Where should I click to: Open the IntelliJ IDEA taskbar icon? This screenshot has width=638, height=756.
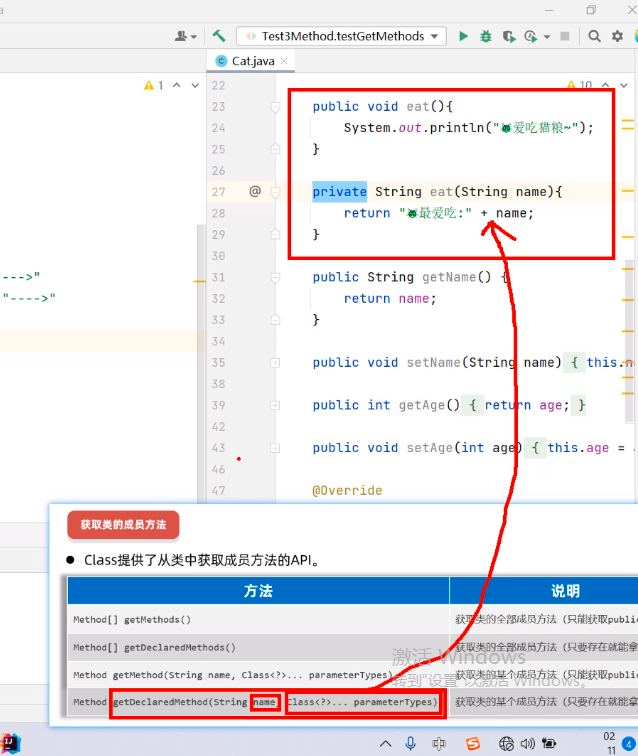11,743
